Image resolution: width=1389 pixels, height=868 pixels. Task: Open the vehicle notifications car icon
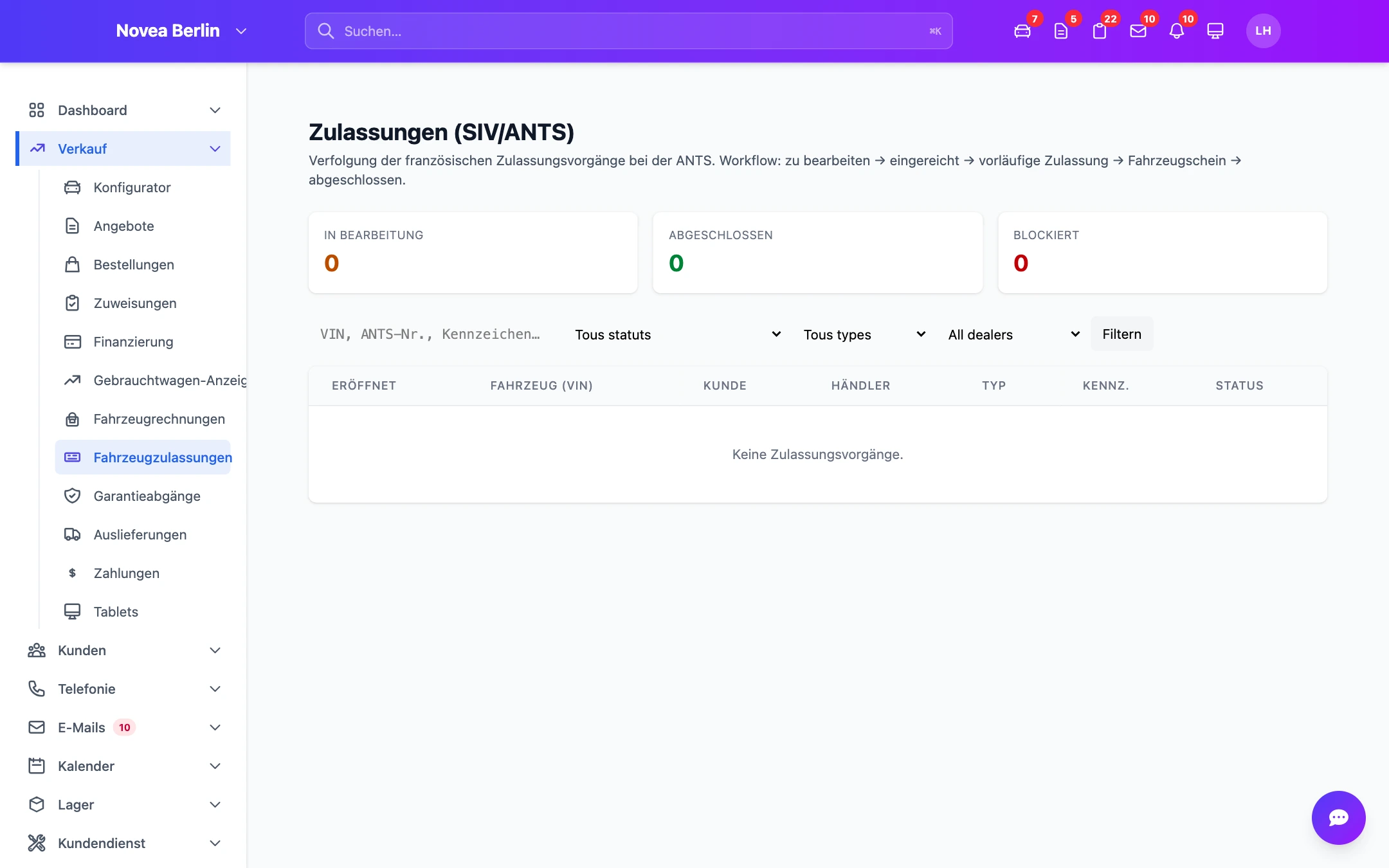1022,31
